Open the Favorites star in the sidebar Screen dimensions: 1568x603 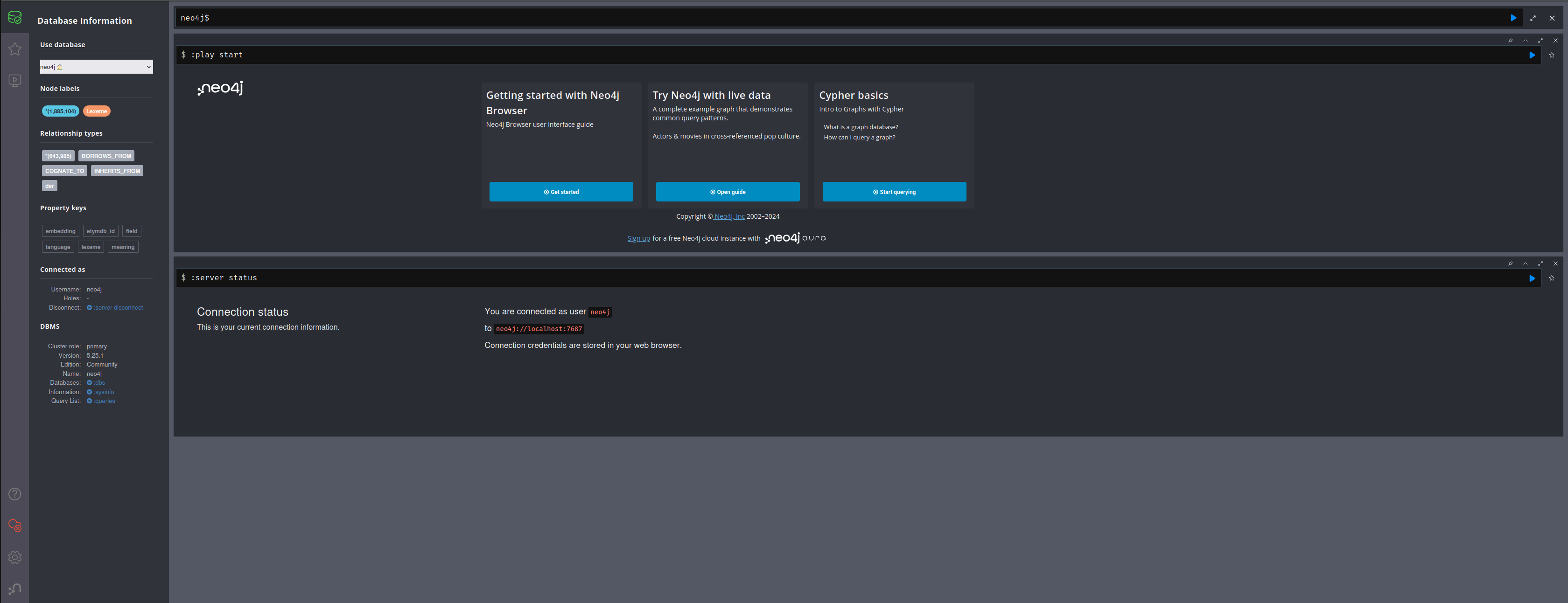click(14, 49)
